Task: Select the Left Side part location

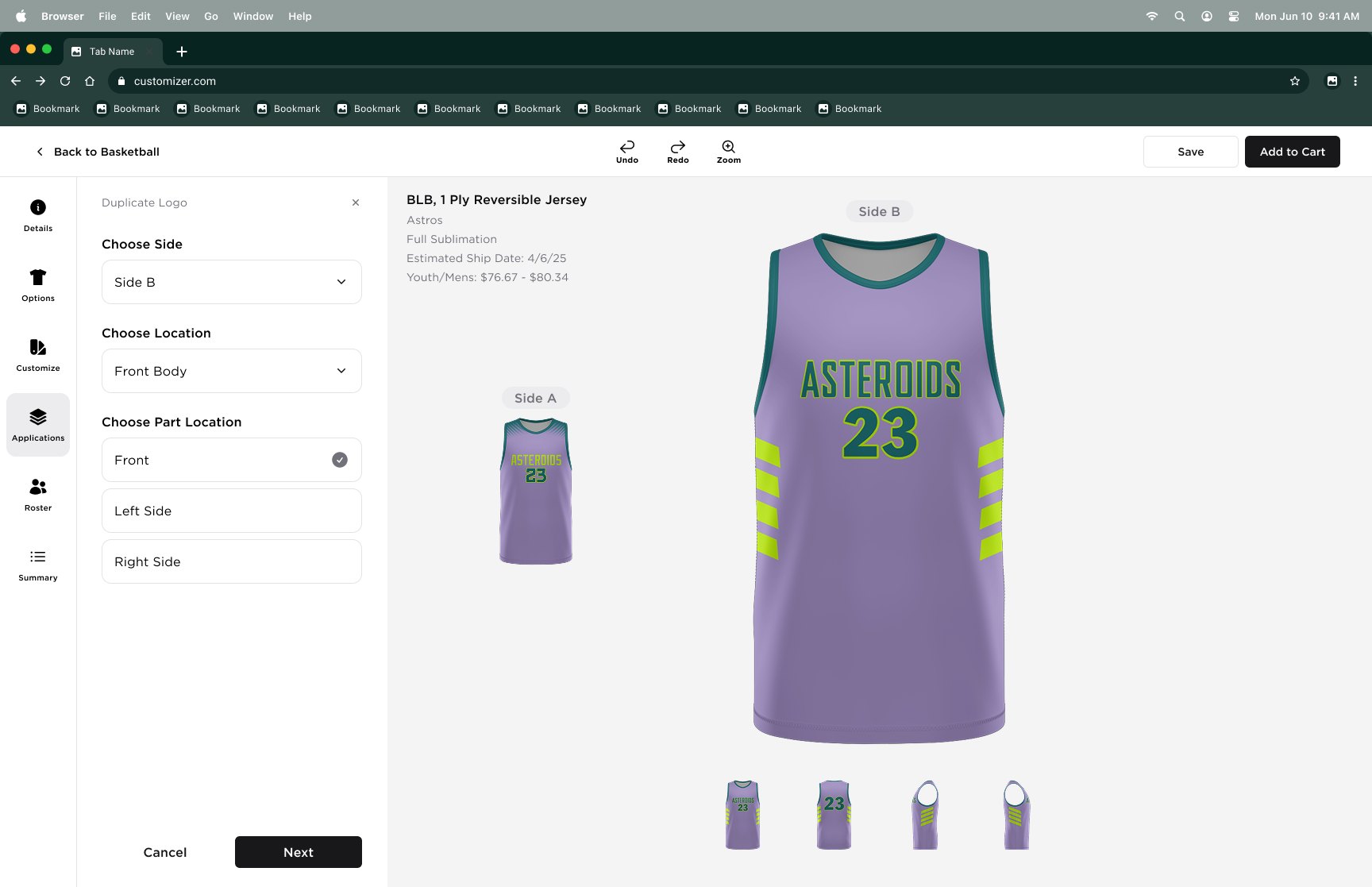Action: [x=232, y=511]
